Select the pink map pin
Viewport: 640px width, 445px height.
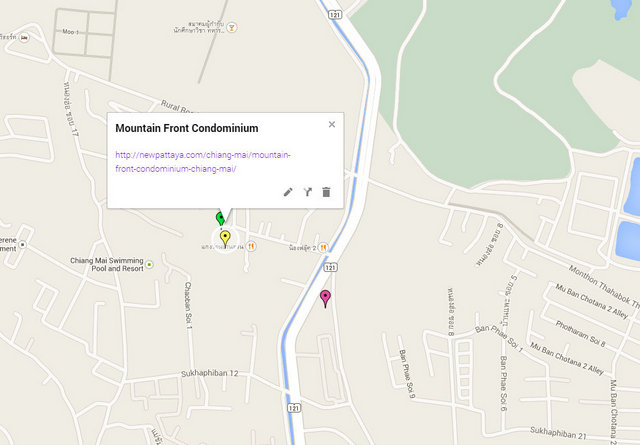click(x=325, y=298)
